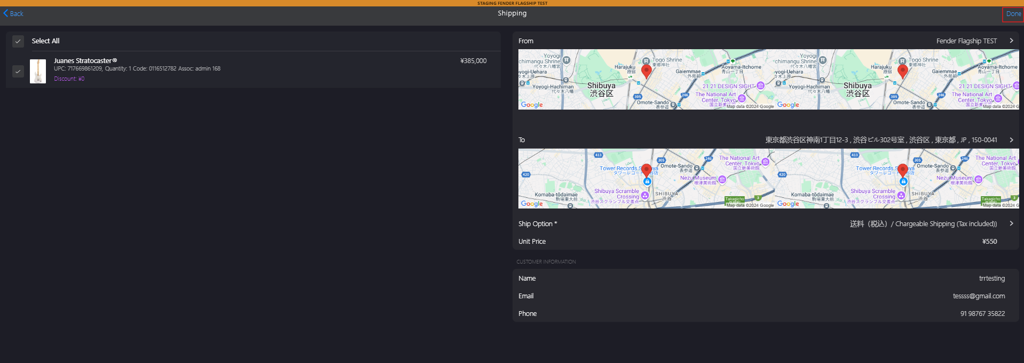Click the phone number 91 98767 35822
The image size is (1024, 363).
point(982,314)
